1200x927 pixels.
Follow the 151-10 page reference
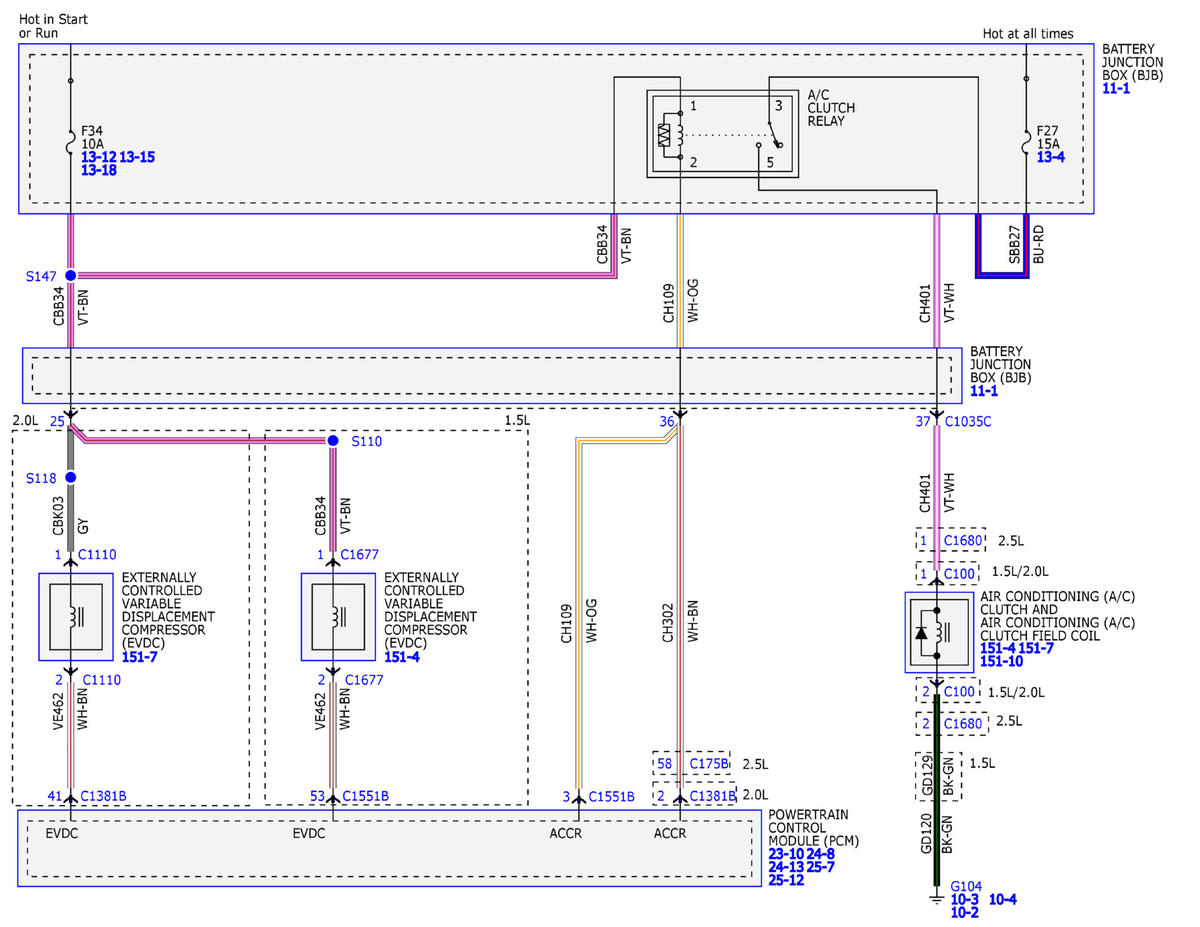coord(1001,662)
